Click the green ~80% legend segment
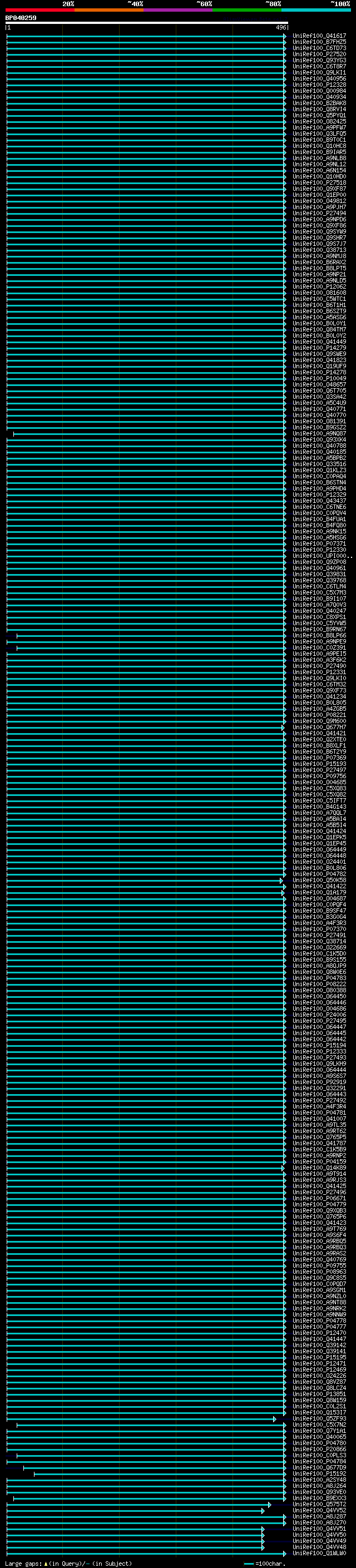 [x=247, y=10]
